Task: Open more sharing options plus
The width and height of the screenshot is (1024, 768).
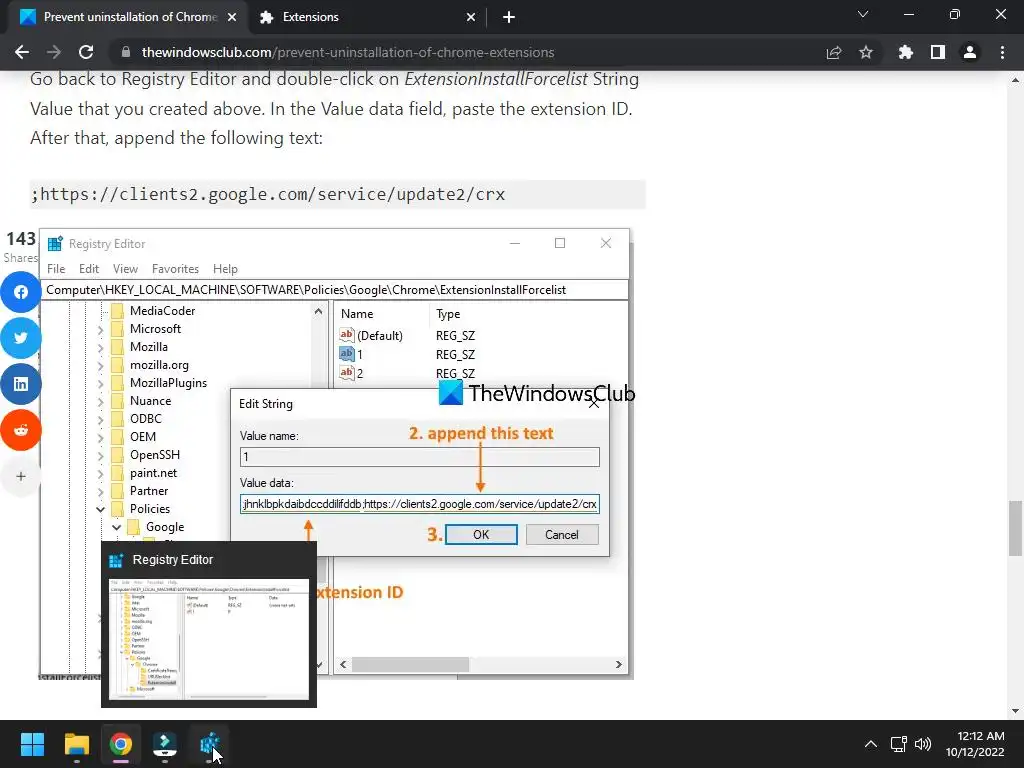Action: (x=21, y=476)
